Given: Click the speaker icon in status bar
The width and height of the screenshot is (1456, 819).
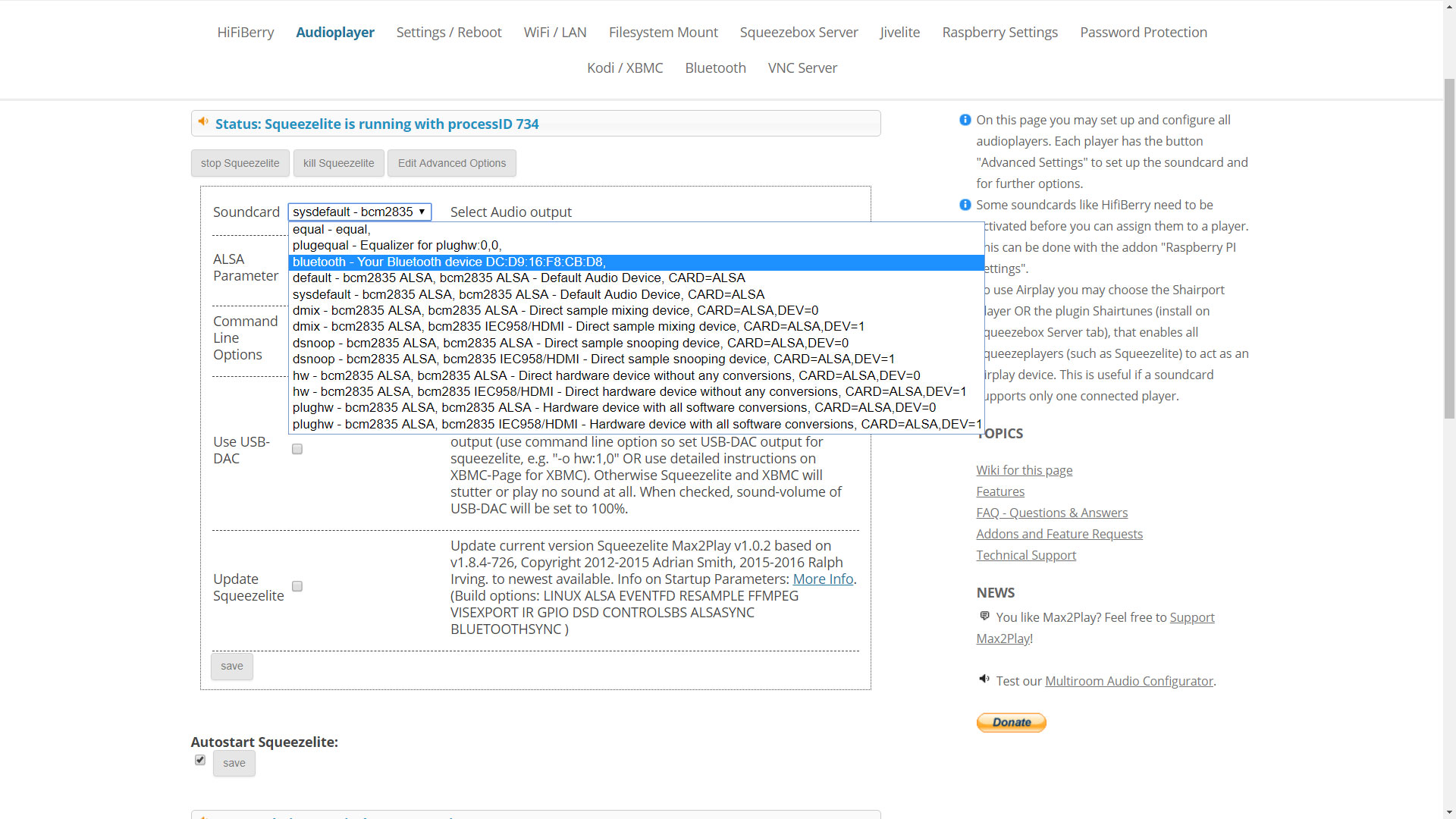Looking at the screenshot, I should (203, 122).
